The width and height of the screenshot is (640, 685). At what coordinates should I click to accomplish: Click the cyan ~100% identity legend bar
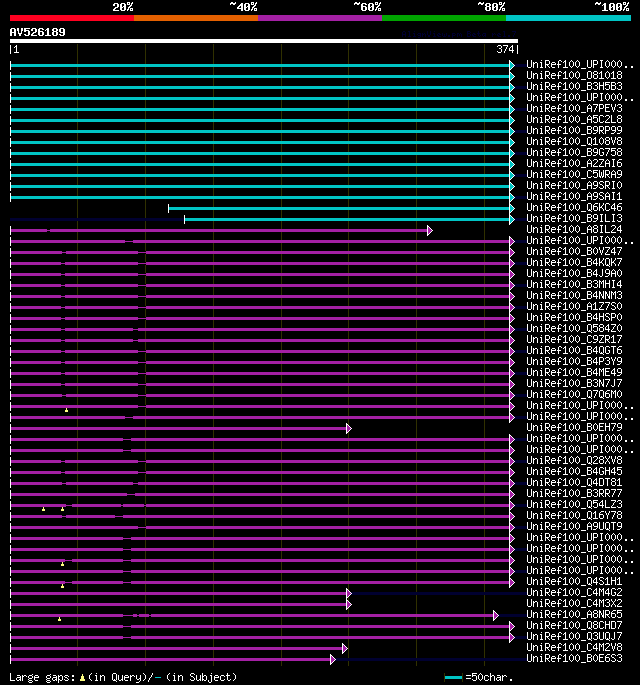point(568,18)
